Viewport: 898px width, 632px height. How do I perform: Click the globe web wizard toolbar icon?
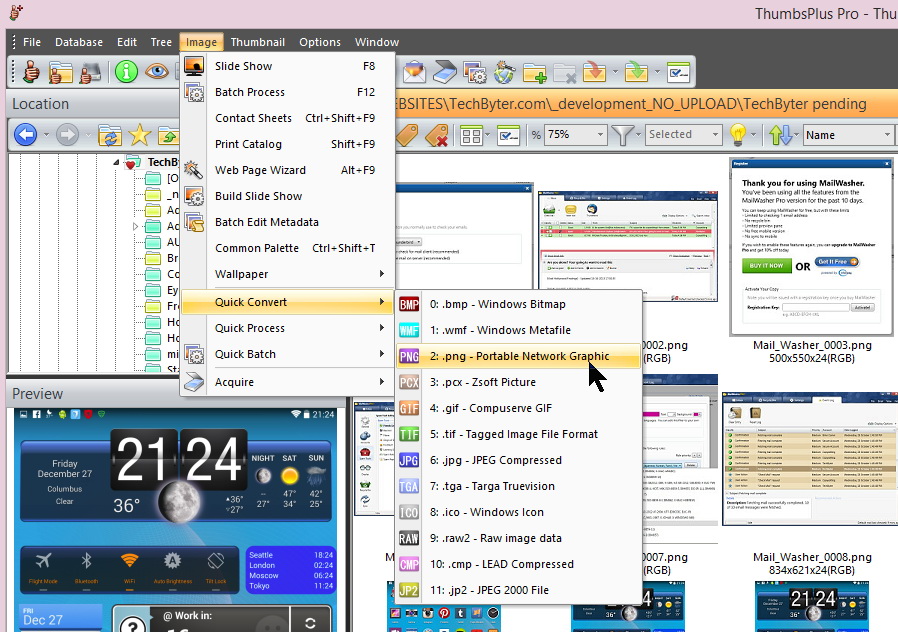505,73
